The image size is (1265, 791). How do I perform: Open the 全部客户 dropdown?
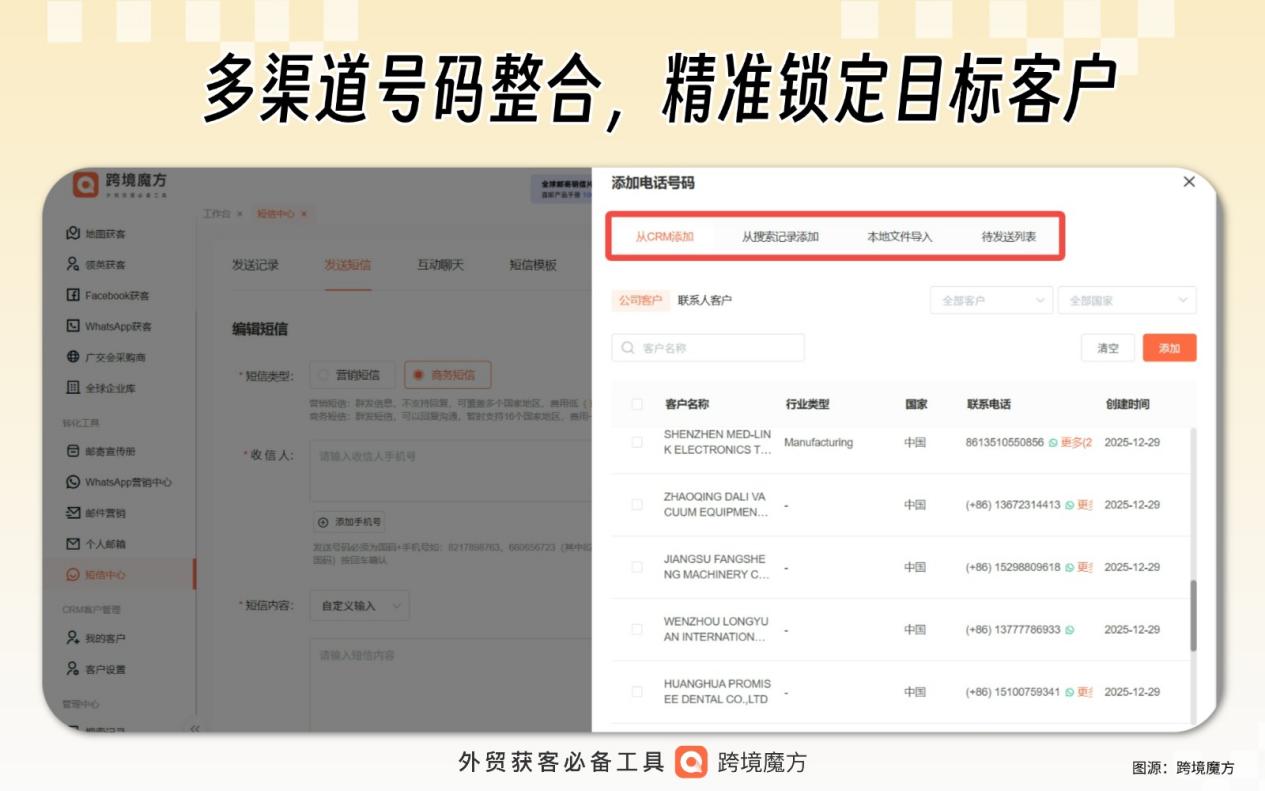pos(989,299)
